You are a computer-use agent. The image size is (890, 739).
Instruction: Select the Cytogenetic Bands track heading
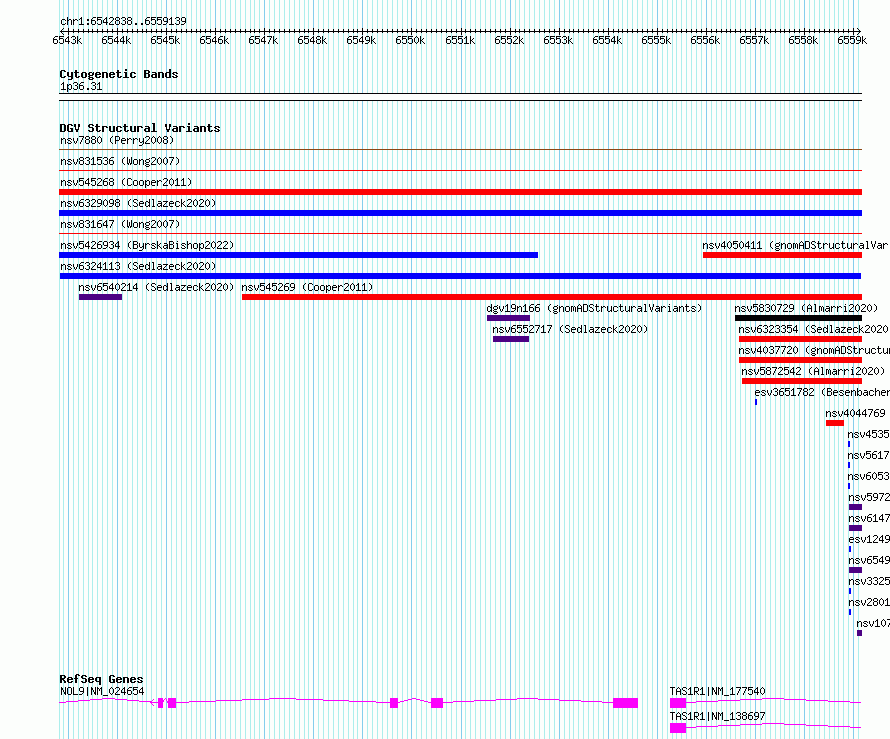(119, 74)
